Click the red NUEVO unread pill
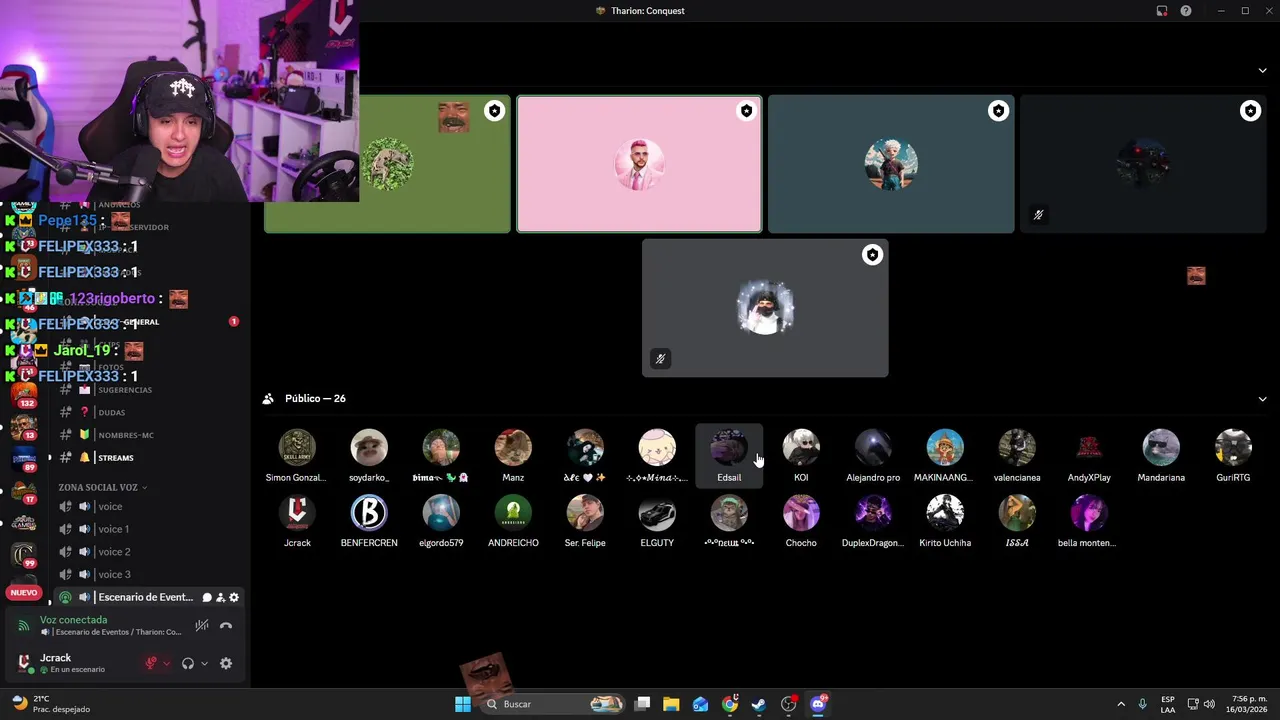Screen dimensions: 1280x720 click(24, 593)
